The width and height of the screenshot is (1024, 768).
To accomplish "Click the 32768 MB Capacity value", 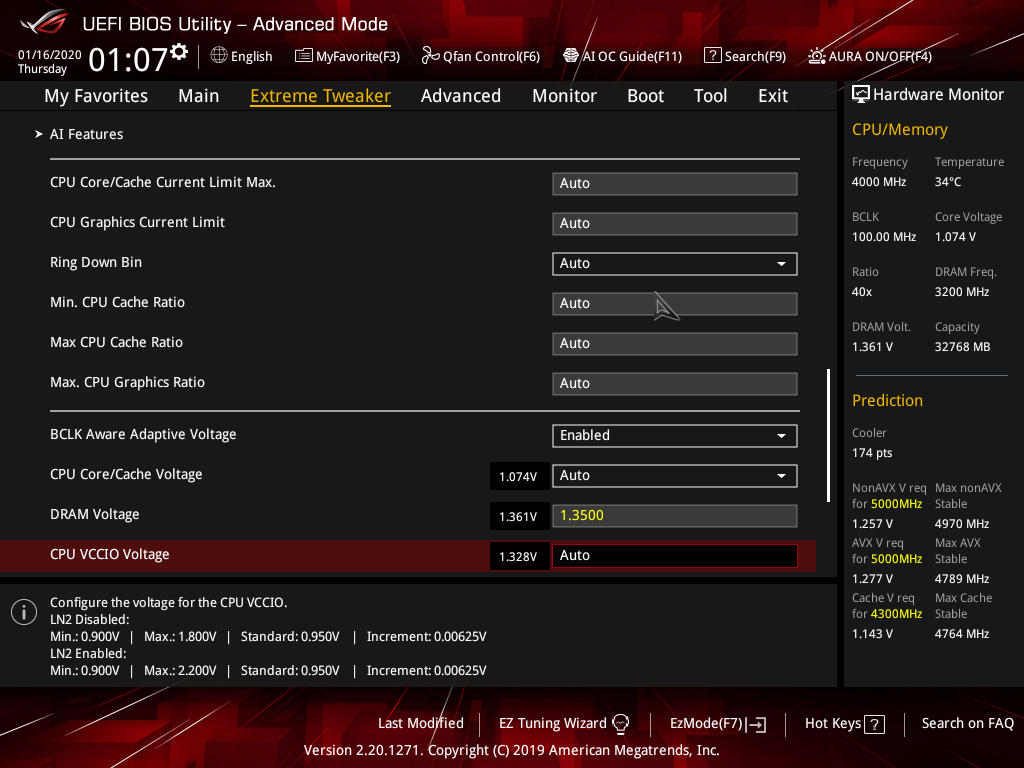I will coord(963,347).
